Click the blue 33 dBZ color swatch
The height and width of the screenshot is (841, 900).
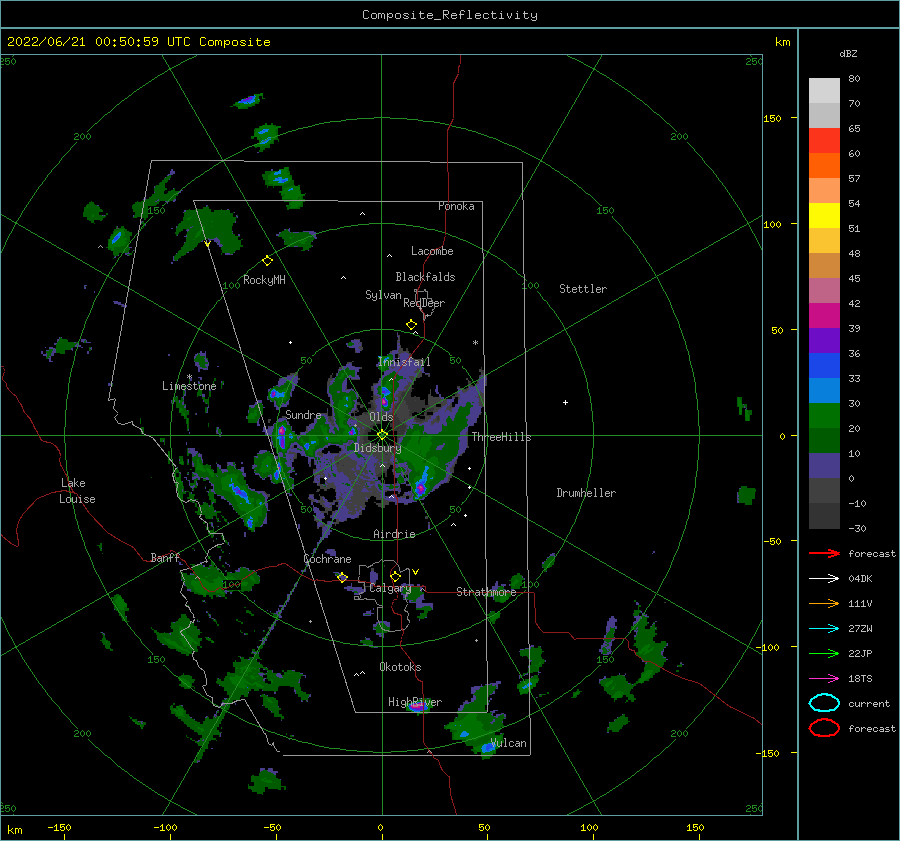(x=824, y=366)
